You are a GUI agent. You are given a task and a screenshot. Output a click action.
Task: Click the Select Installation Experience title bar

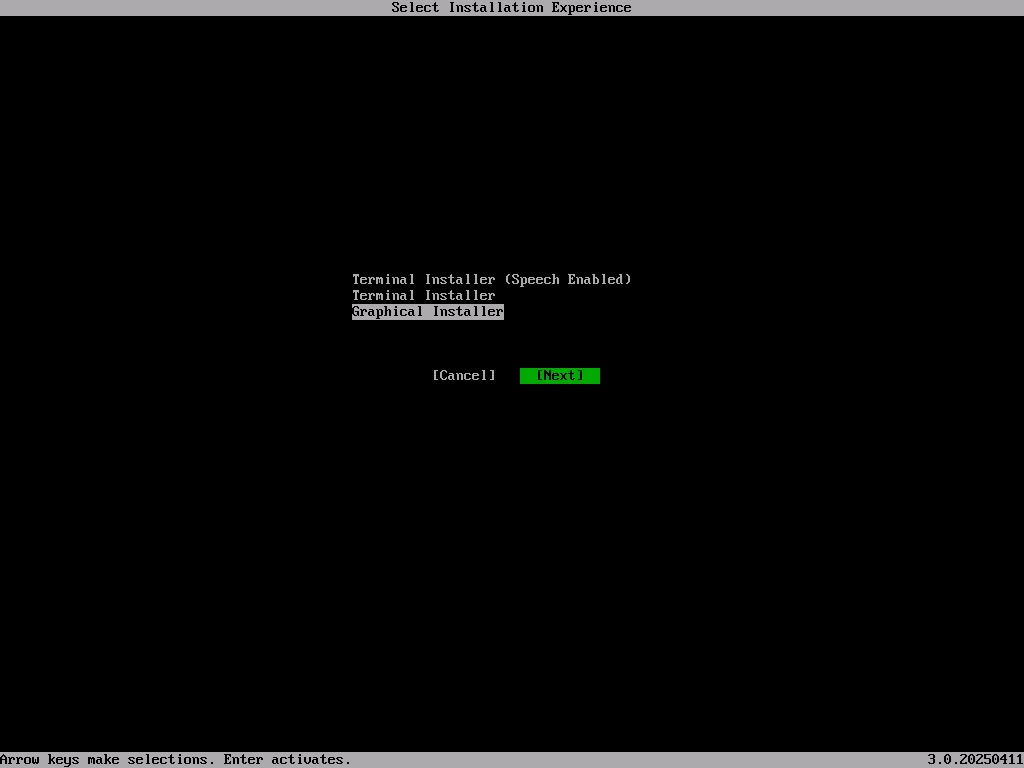click(x=511, y=7)
